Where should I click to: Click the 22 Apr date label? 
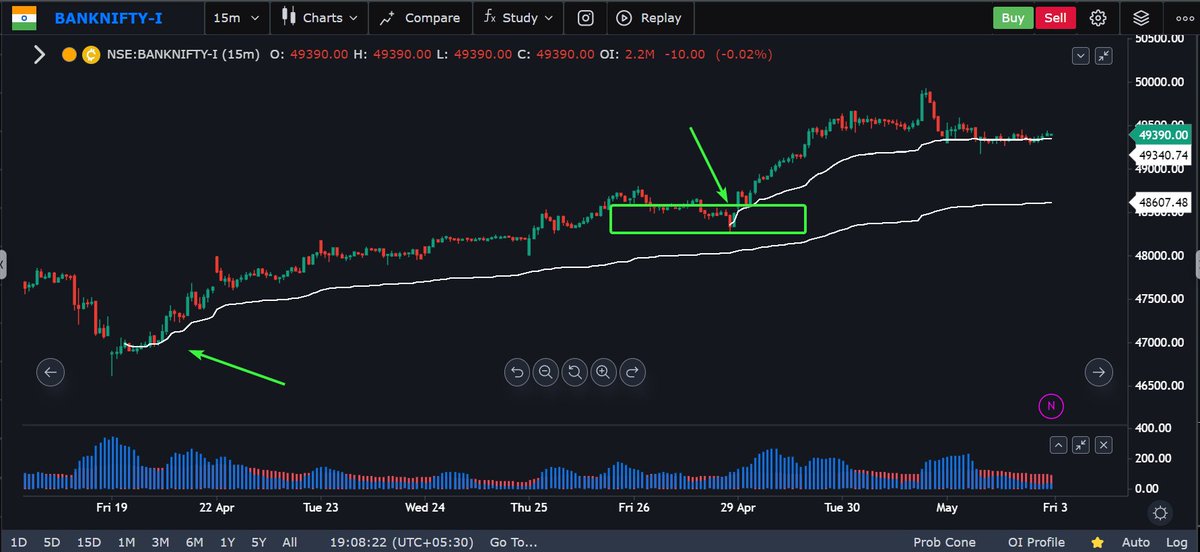217,507
